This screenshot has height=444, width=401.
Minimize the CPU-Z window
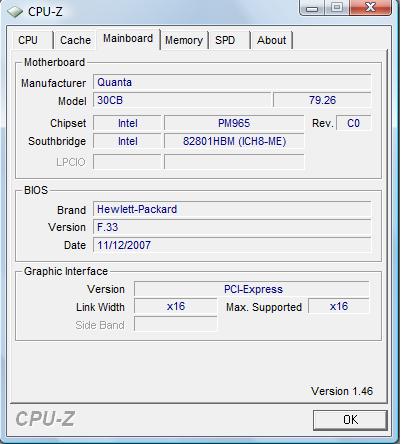click(312, 8)
